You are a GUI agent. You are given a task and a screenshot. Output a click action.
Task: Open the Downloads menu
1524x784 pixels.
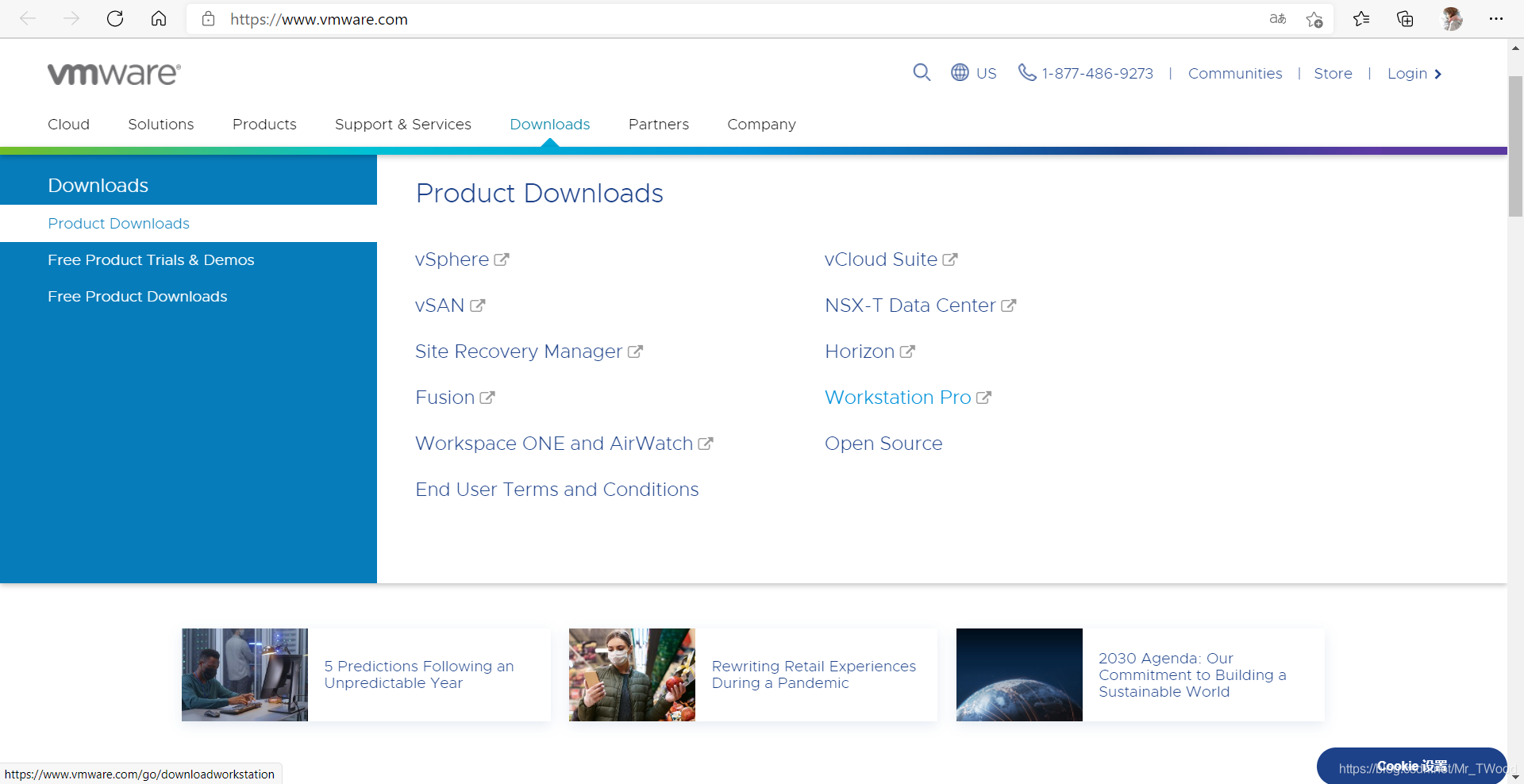coord(550,125)
